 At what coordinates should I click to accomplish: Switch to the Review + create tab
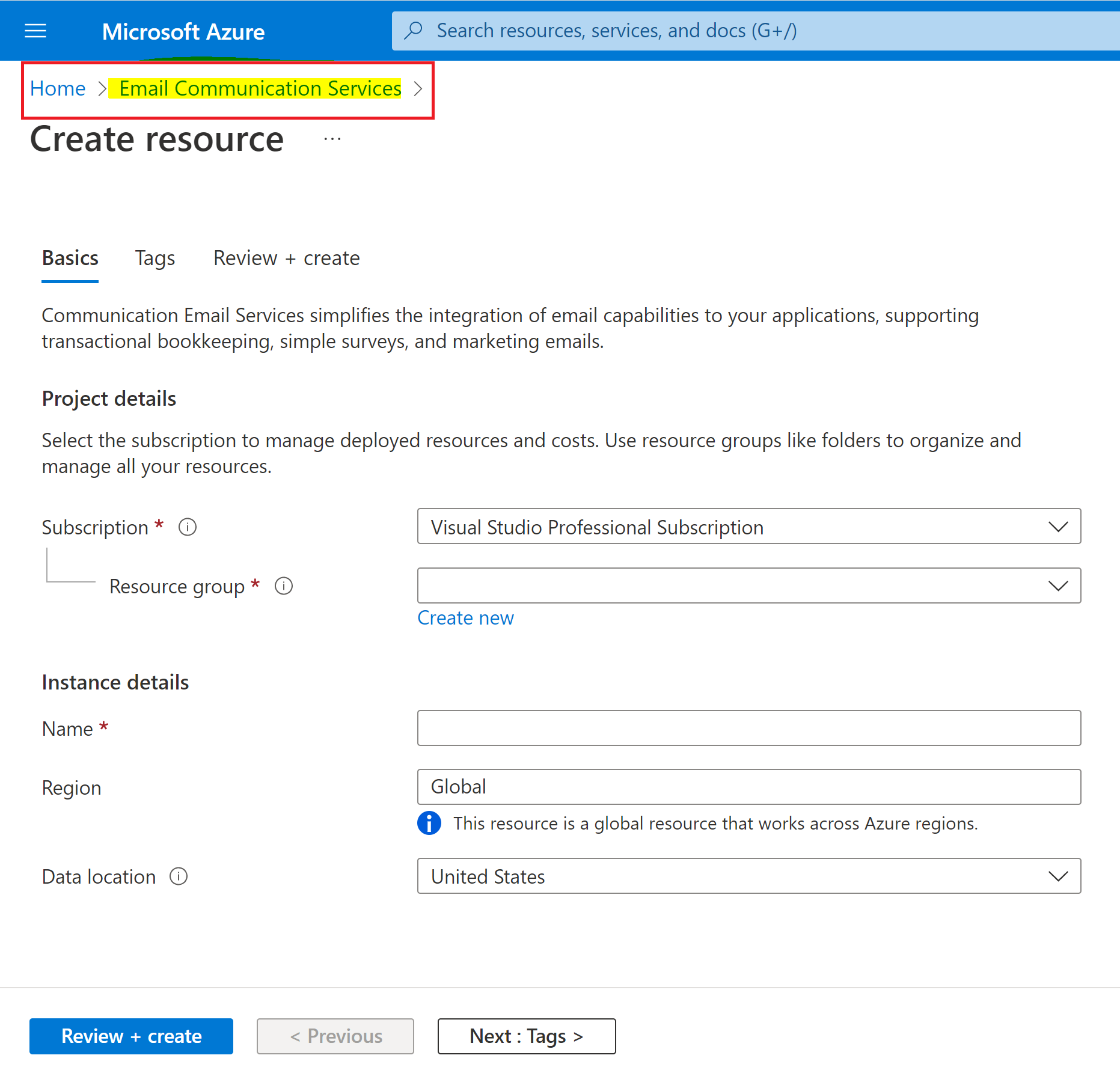pyautogui.click(x=286, y=258)
